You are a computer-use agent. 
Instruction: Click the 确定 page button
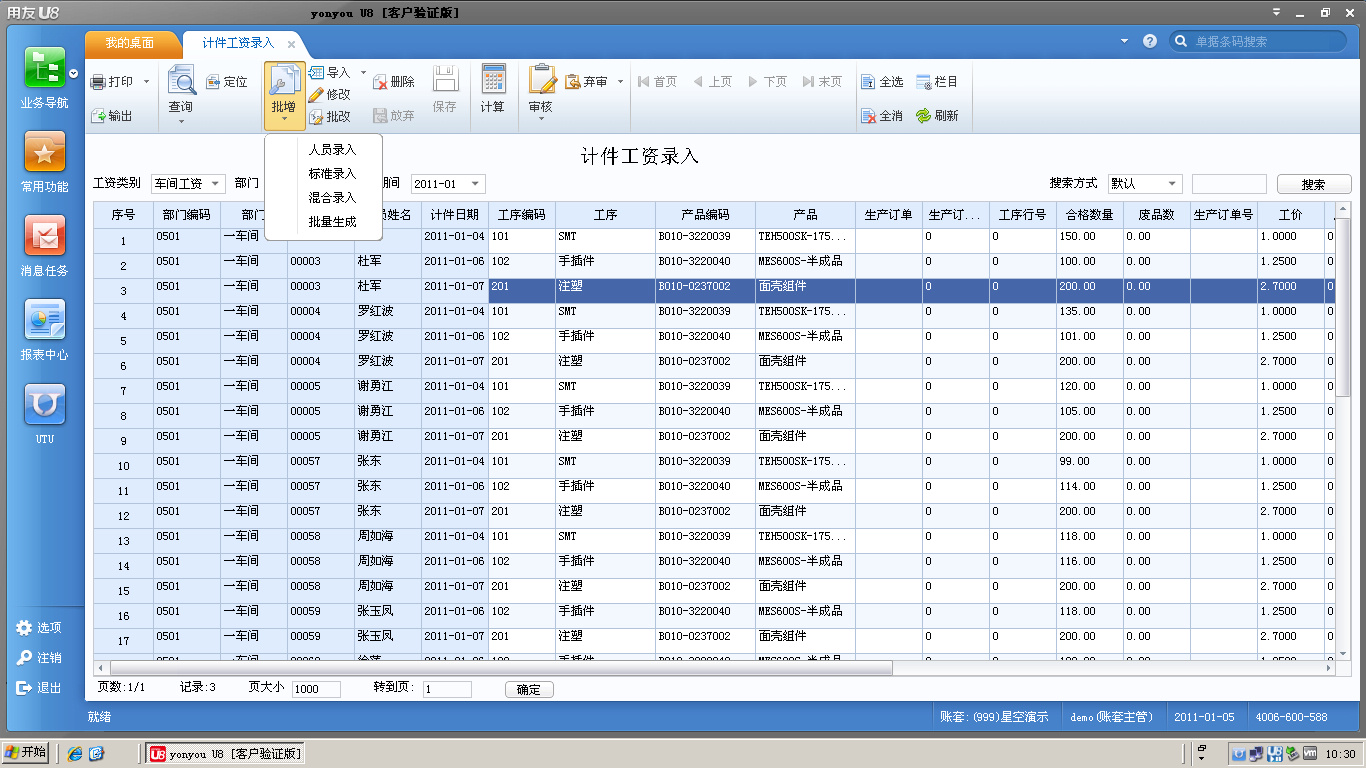tap(529, 689)
